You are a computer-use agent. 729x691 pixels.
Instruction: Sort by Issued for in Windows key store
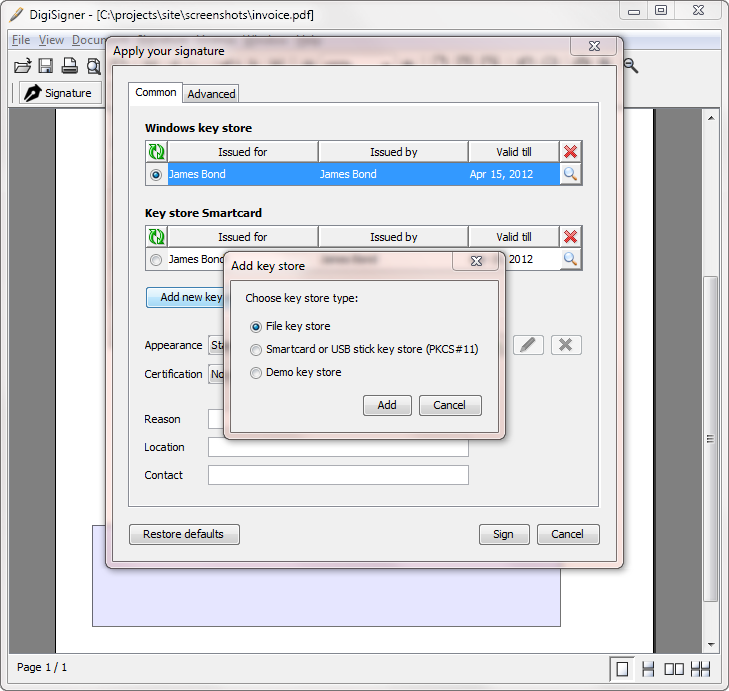point(243,152)
